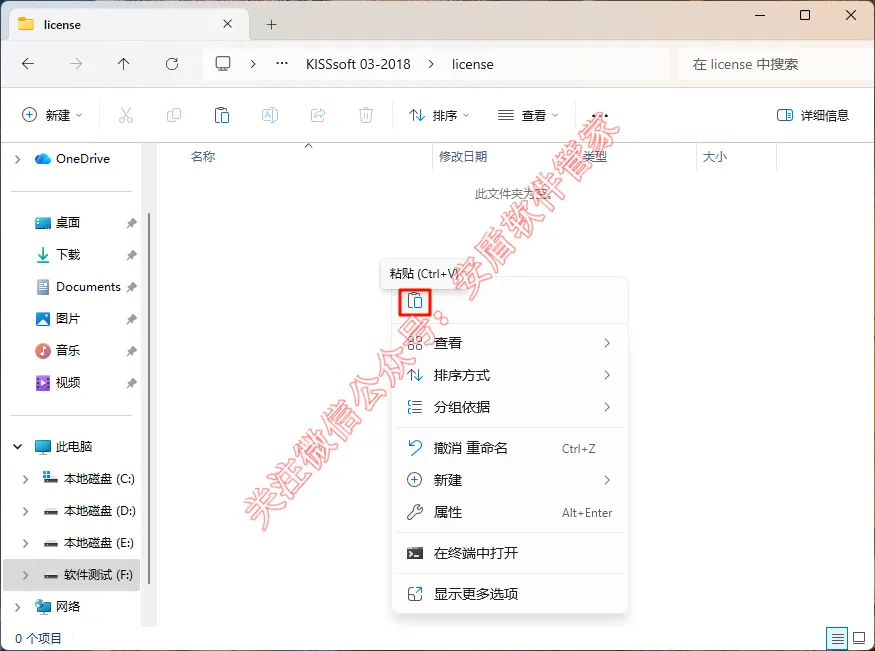Expand 本地磁盘 (C:) node
Image resolution: width=875 pixels, height=651 pixels.
click(25, 479)
